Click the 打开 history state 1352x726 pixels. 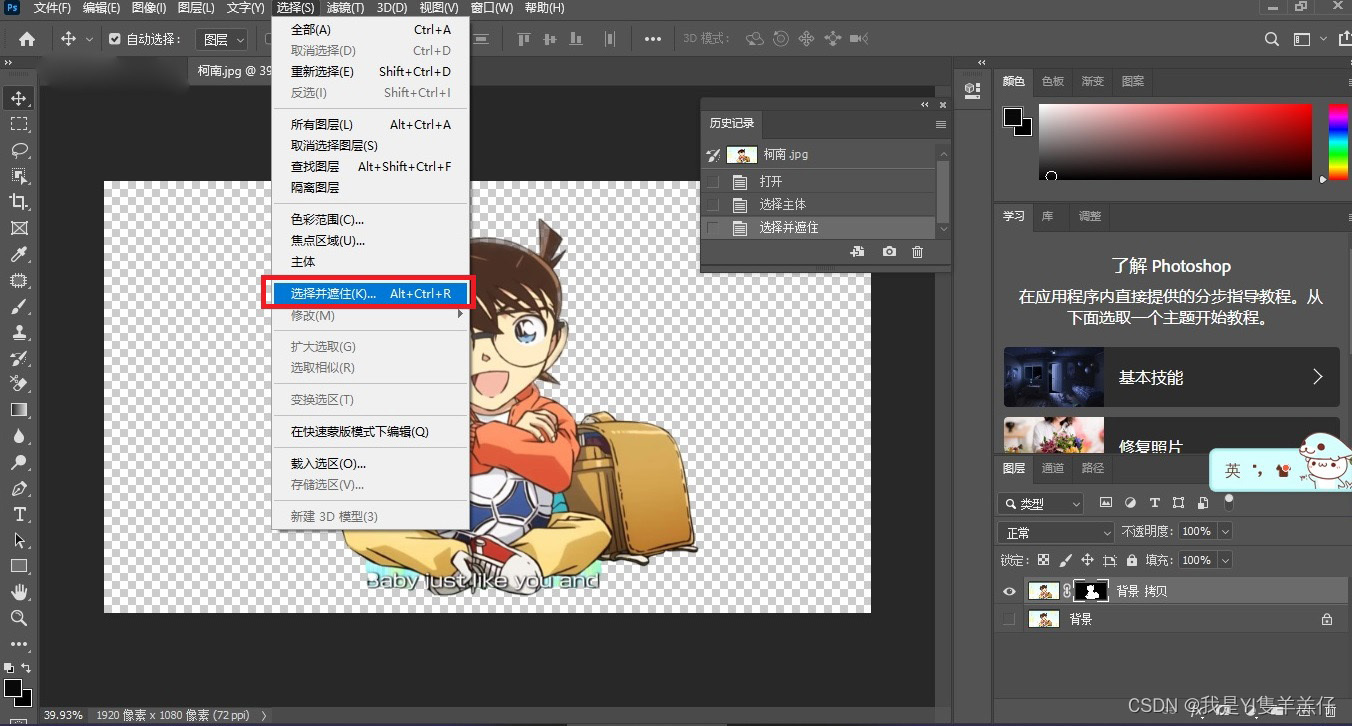[x=820, y=181]
